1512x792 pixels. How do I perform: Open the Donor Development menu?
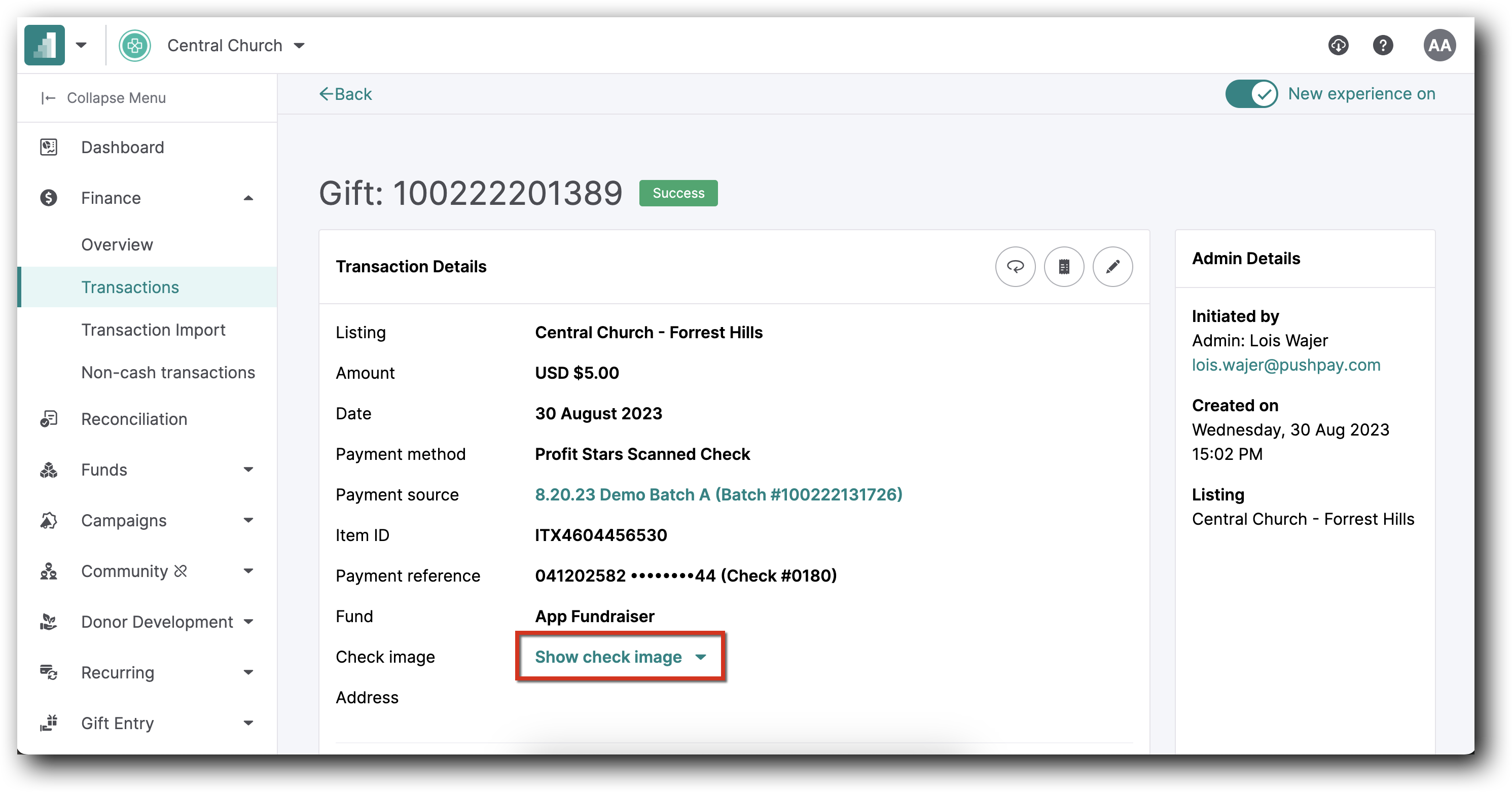156,622
